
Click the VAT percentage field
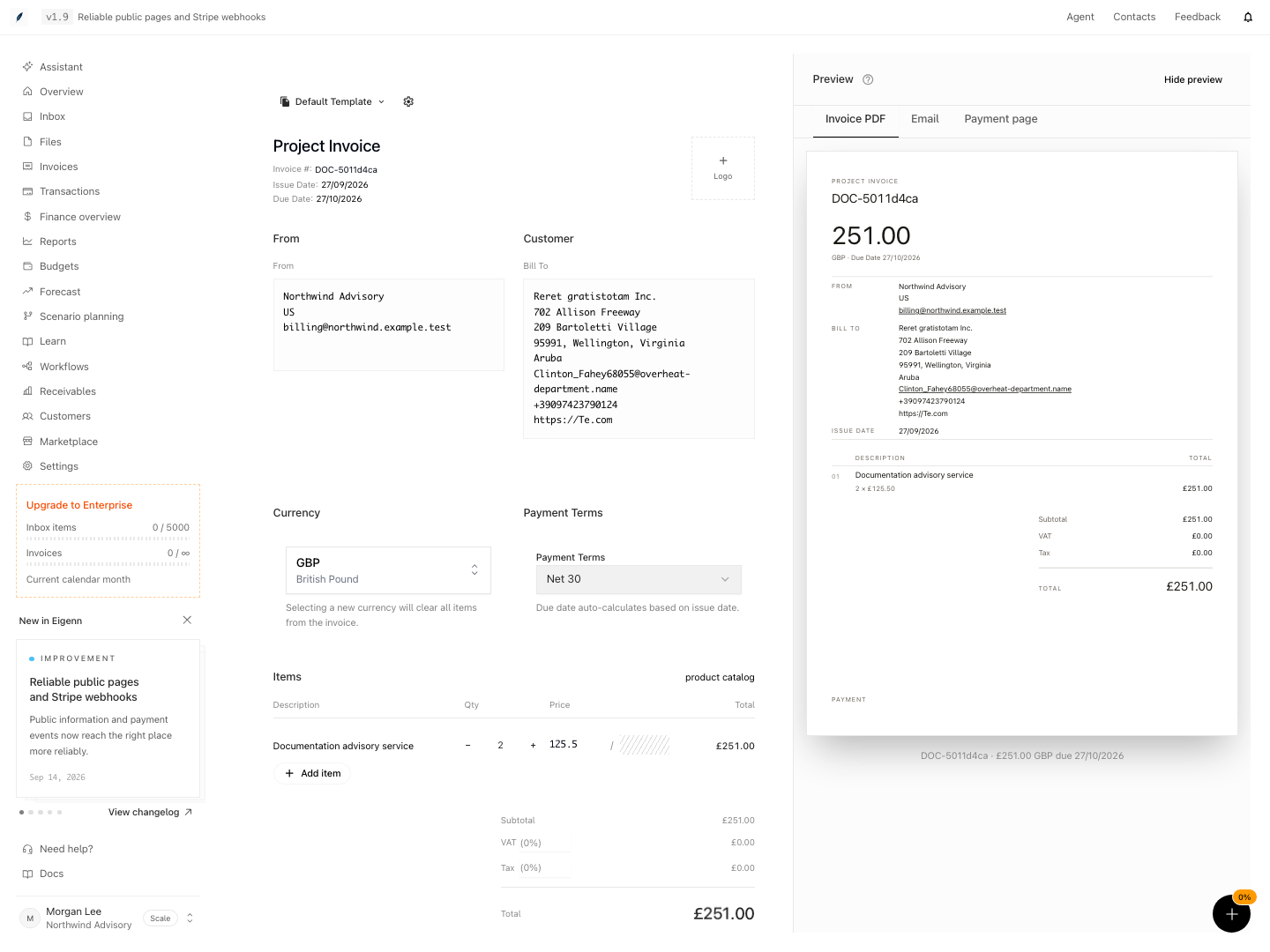coord(544,843)
